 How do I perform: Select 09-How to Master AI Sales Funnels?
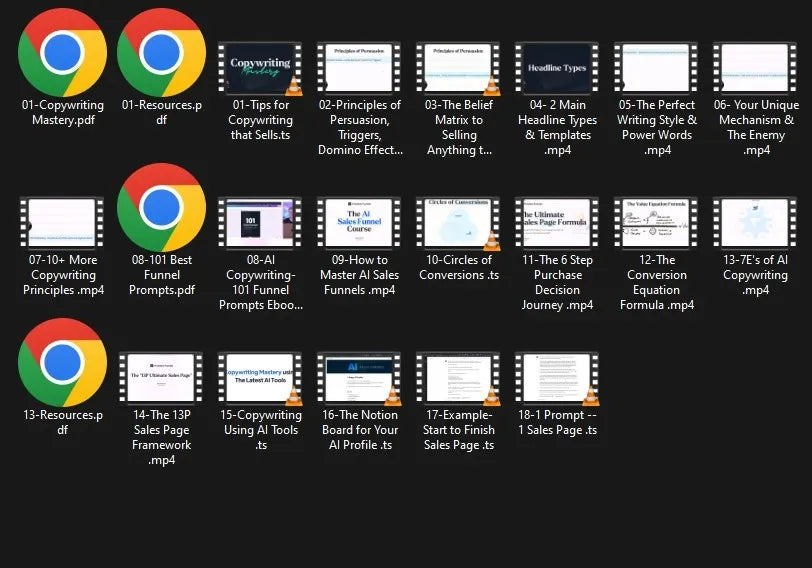pos(359,223)
